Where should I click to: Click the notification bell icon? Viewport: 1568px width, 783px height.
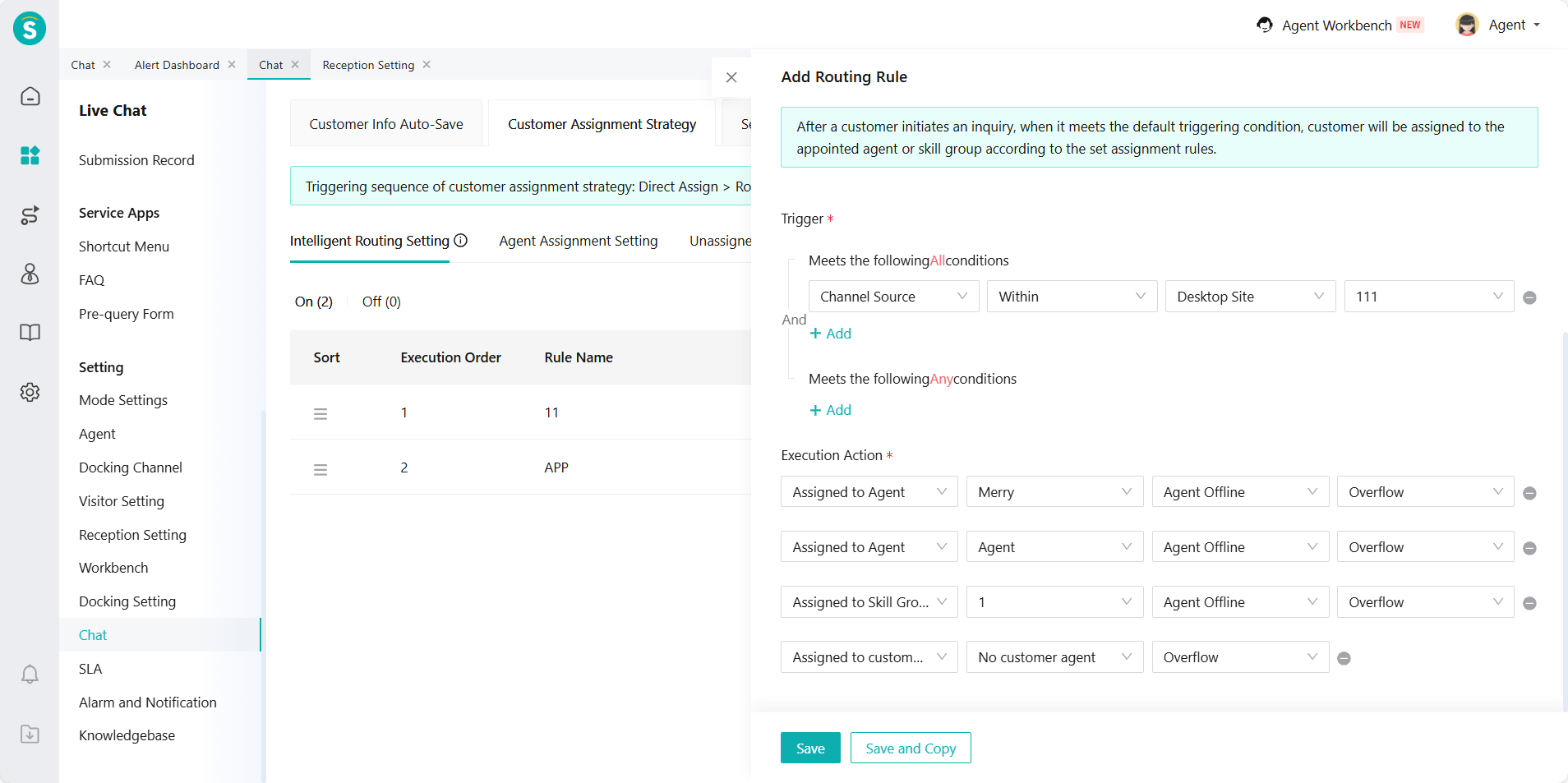[x=30, y=675]
